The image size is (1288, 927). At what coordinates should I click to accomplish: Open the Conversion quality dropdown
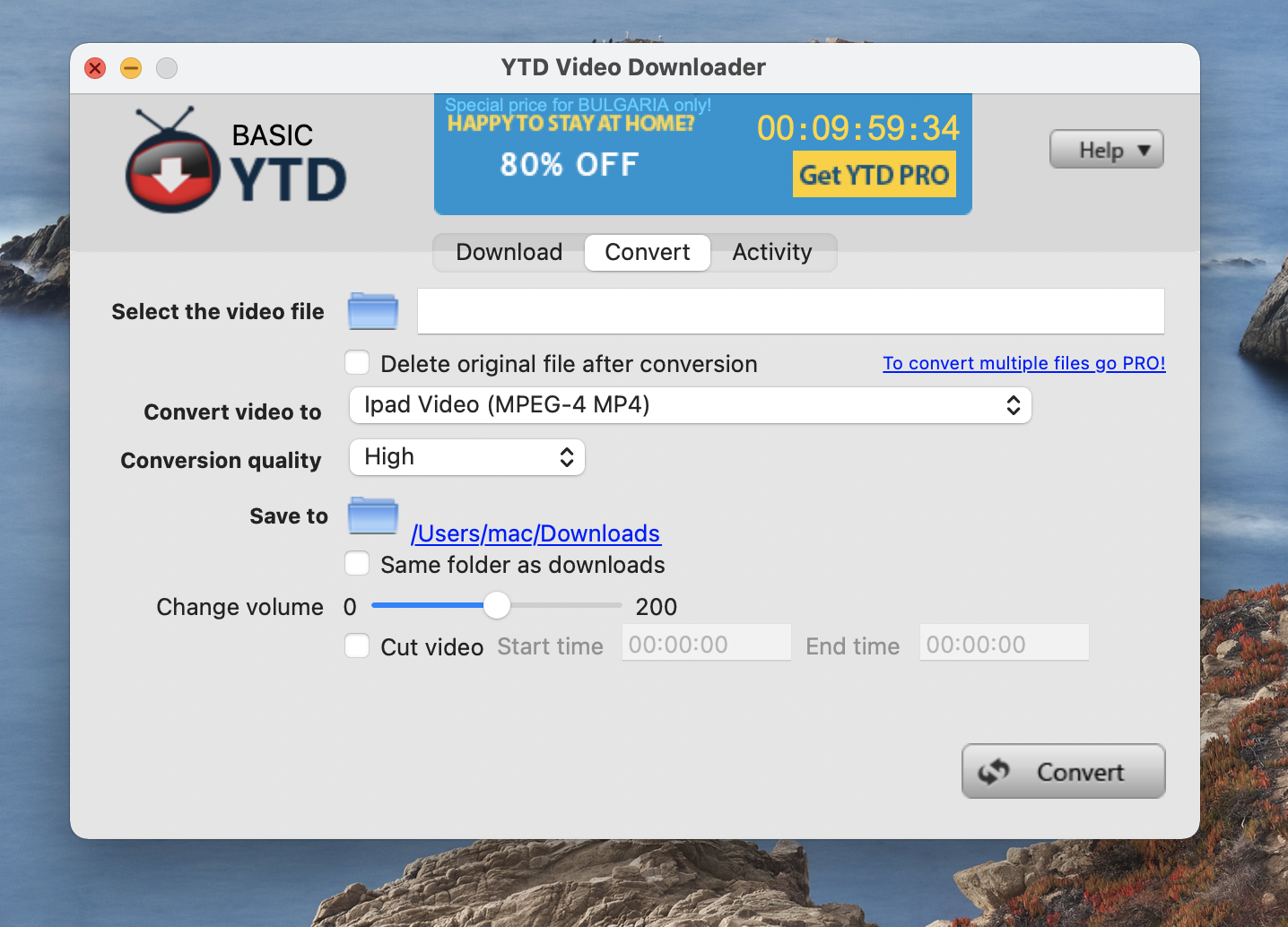pyautogui.click(x=466, y=457)
